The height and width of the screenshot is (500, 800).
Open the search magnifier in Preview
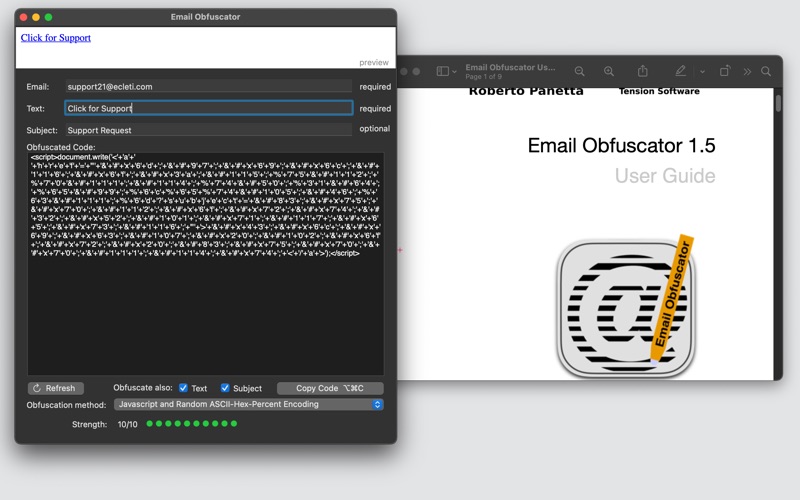pyautogui.click(x=767, y=72)
